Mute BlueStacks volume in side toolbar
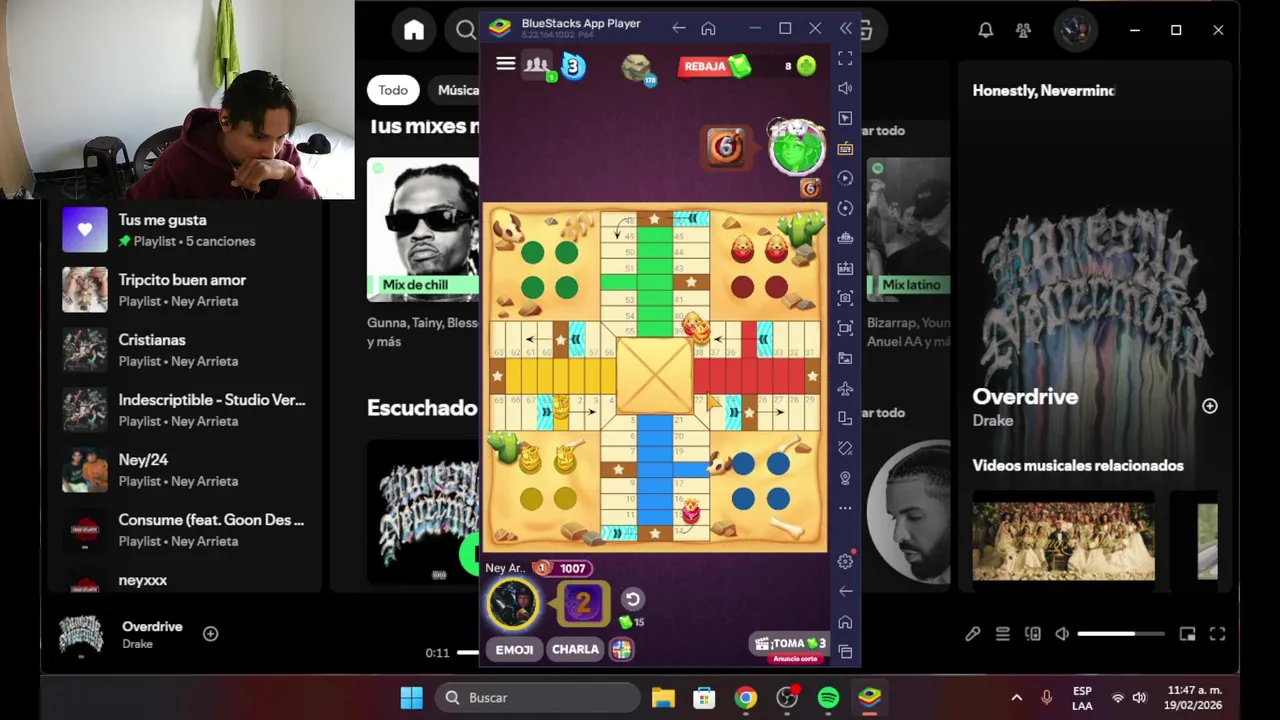 tap(845, 88)
